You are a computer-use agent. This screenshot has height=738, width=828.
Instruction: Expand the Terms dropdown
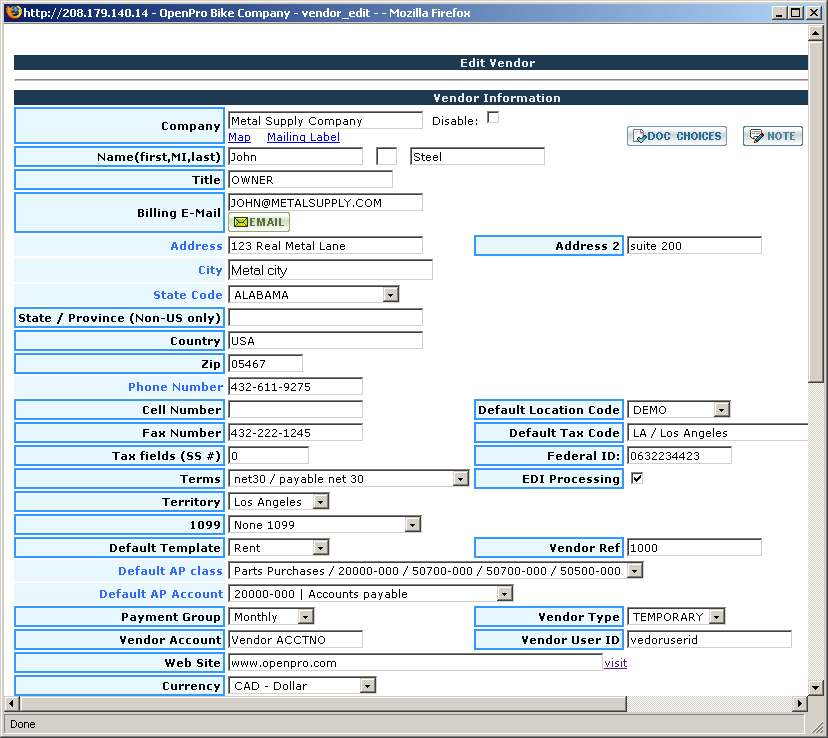(349, 479)
